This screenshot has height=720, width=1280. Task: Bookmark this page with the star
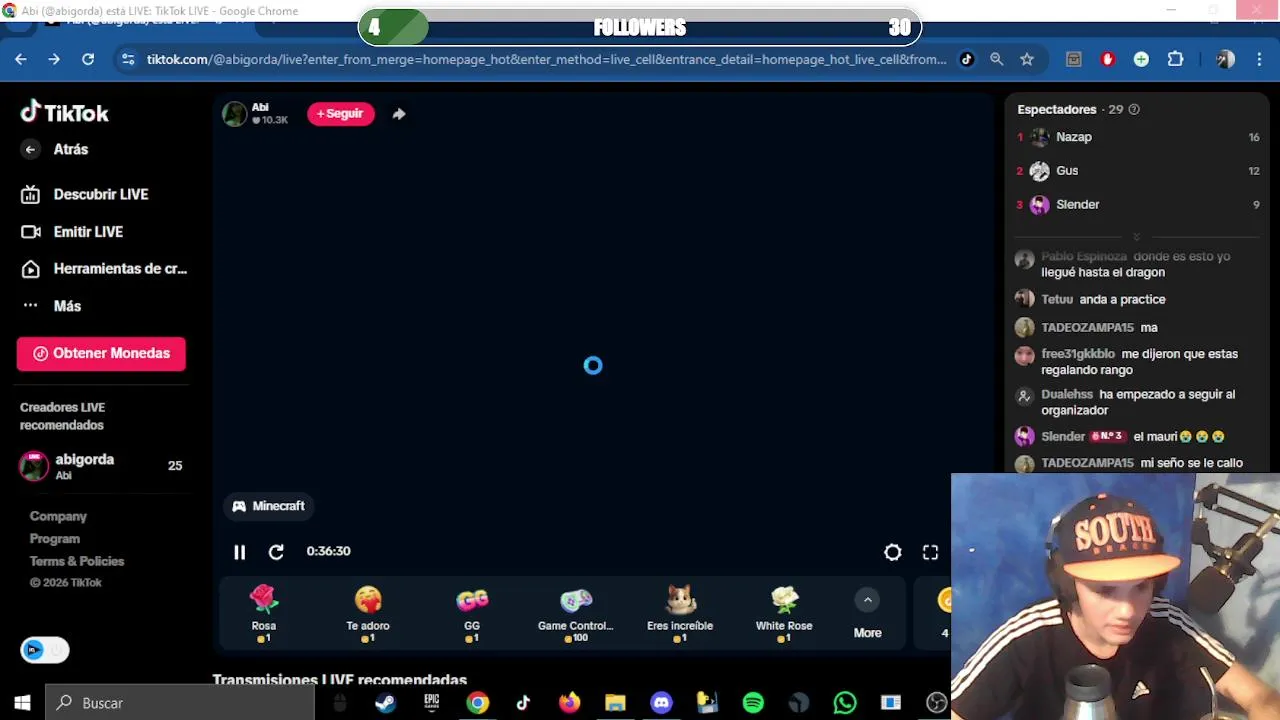[x=1027, y=60]
